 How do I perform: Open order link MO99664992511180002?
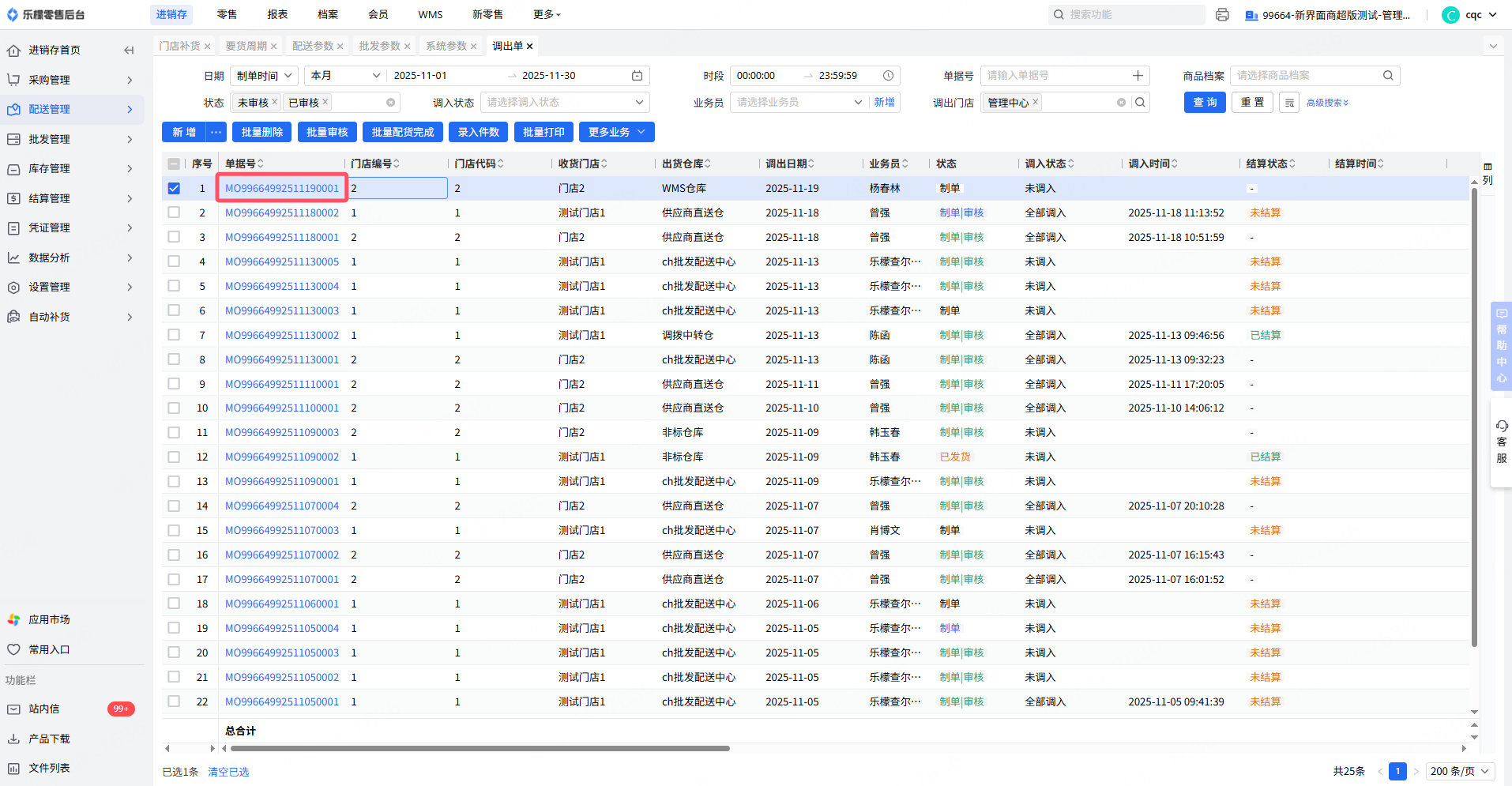[281, 212]
